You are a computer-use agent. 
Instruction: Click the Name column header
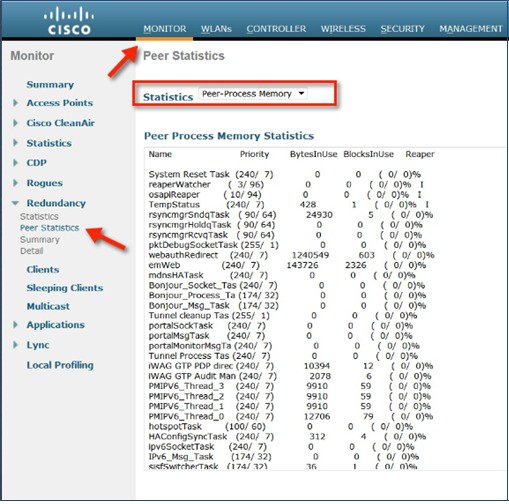pos(160,154)
